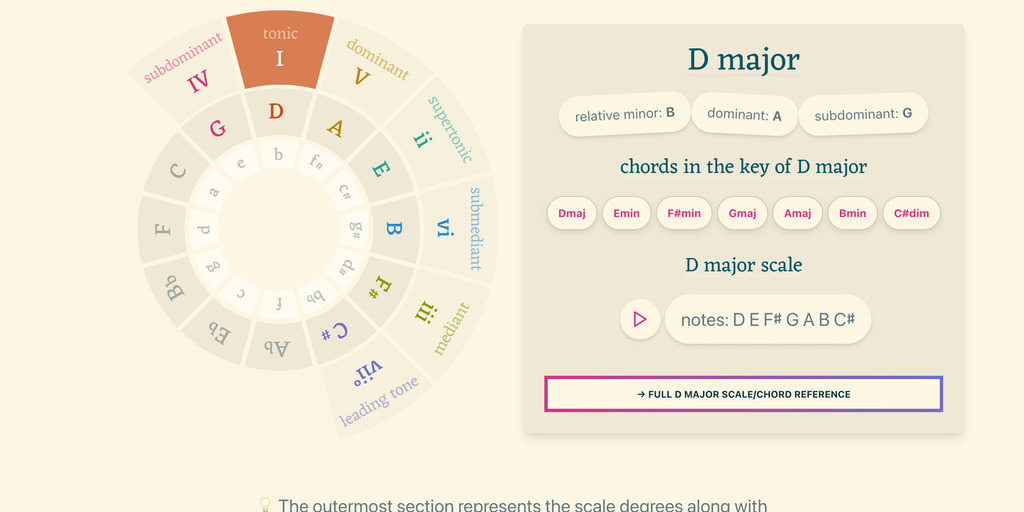Select the Ab key wheel segment

click(276, 346)
